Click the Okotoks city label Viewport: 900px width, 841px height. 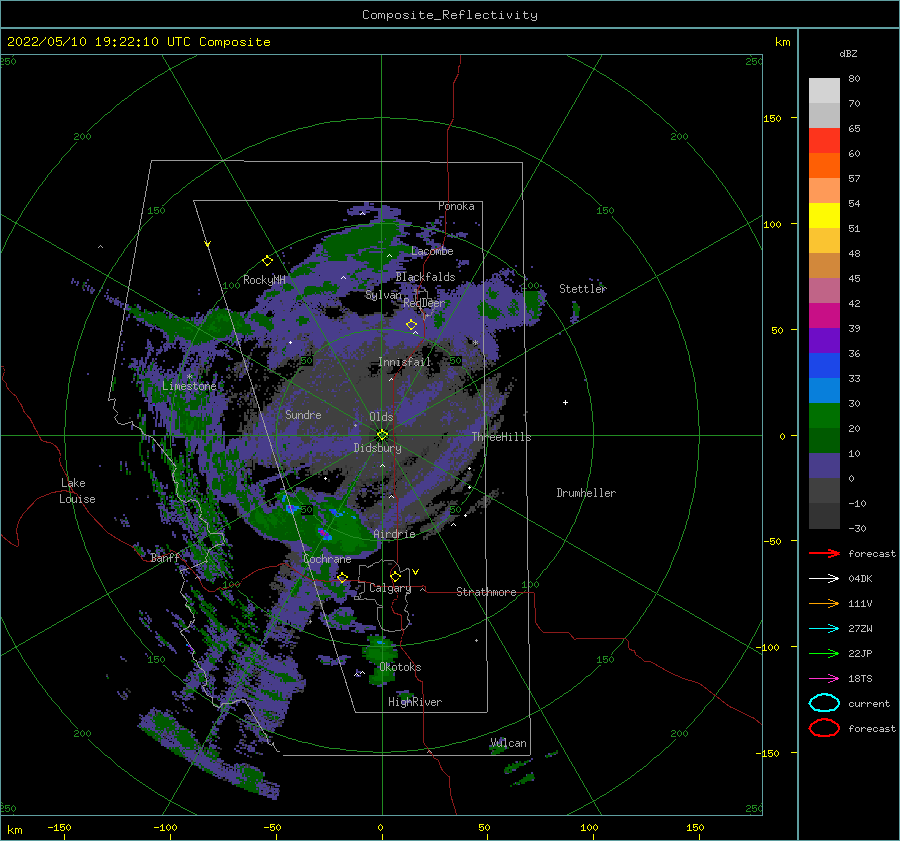point(400,668)
